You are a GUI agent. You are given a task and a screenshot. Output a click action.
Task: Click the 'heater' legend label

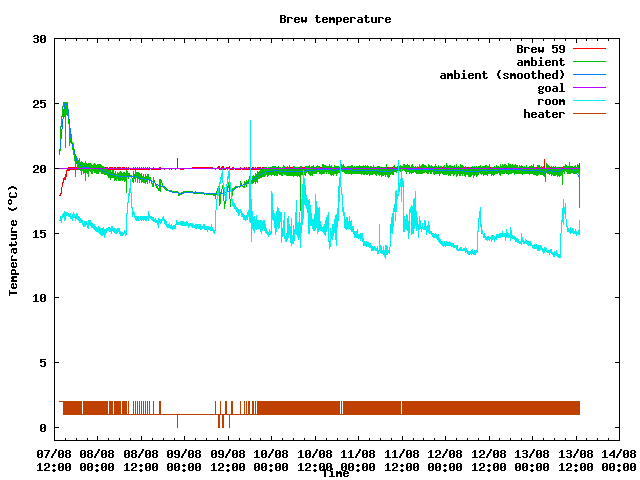pos(544,114)
